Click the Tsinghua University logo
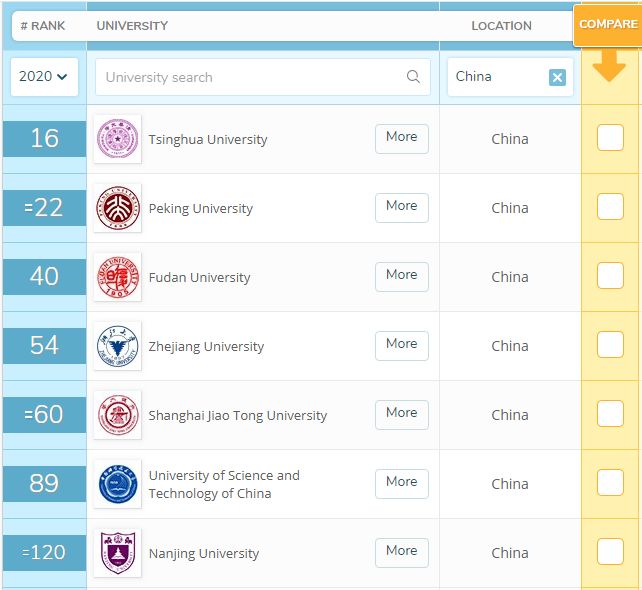 [117, 139]
